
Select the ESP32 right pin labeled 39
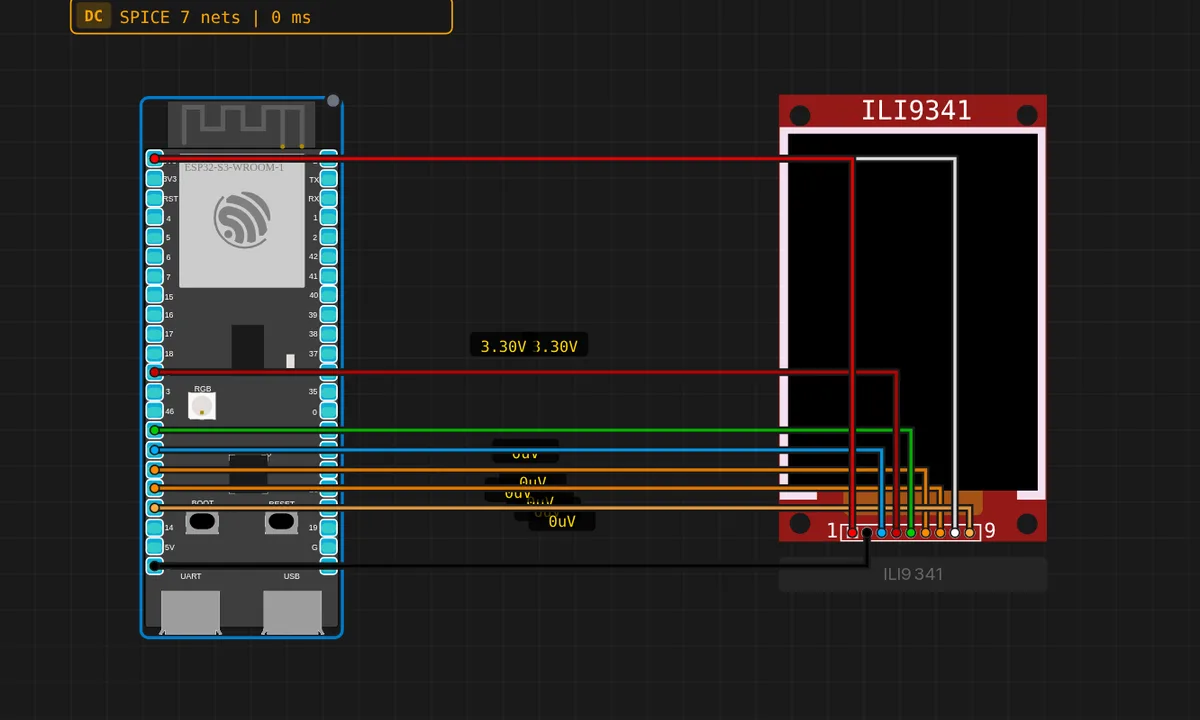point(329,315)
